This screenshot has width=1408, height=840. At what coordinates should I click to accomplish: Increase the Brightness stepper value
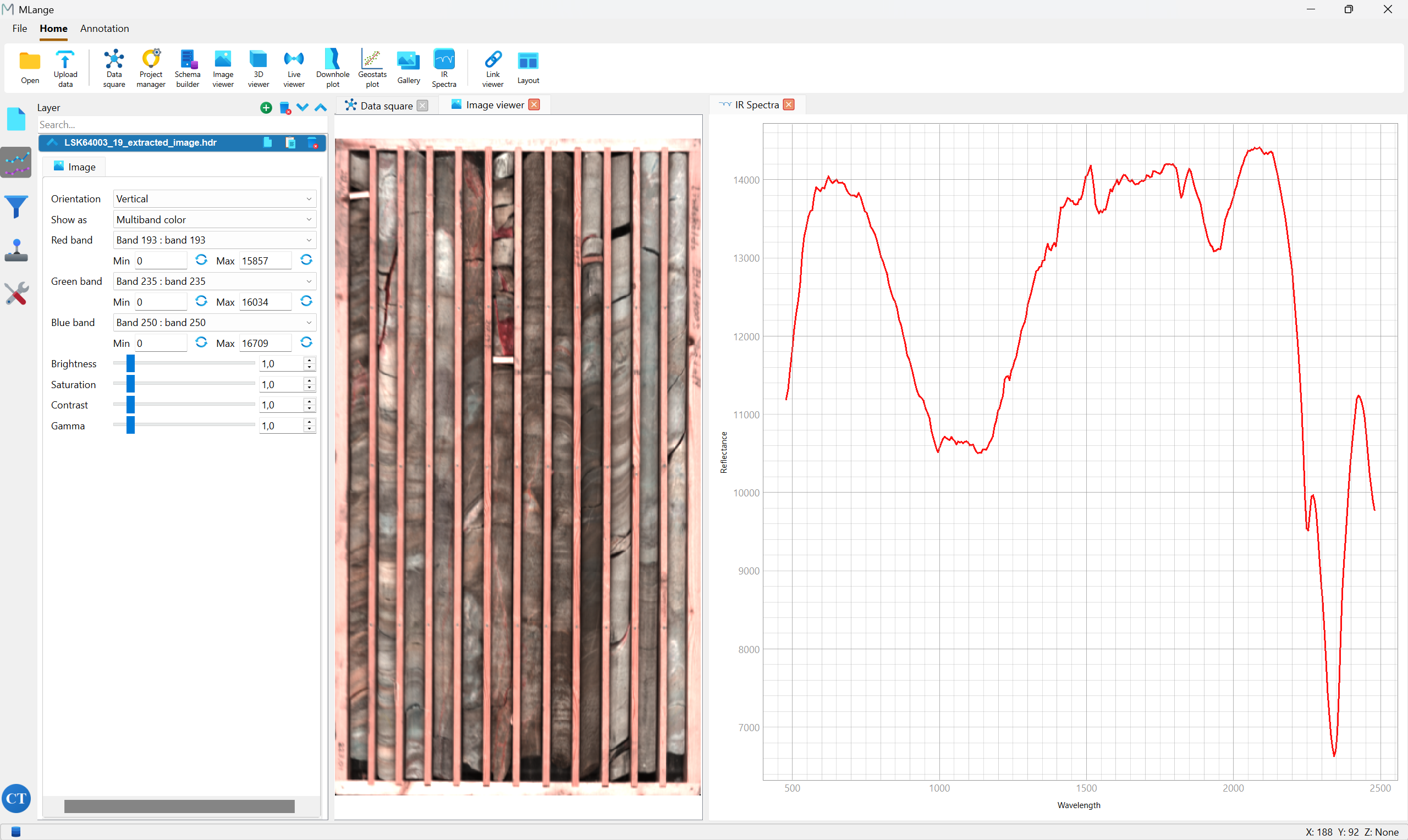309,360
